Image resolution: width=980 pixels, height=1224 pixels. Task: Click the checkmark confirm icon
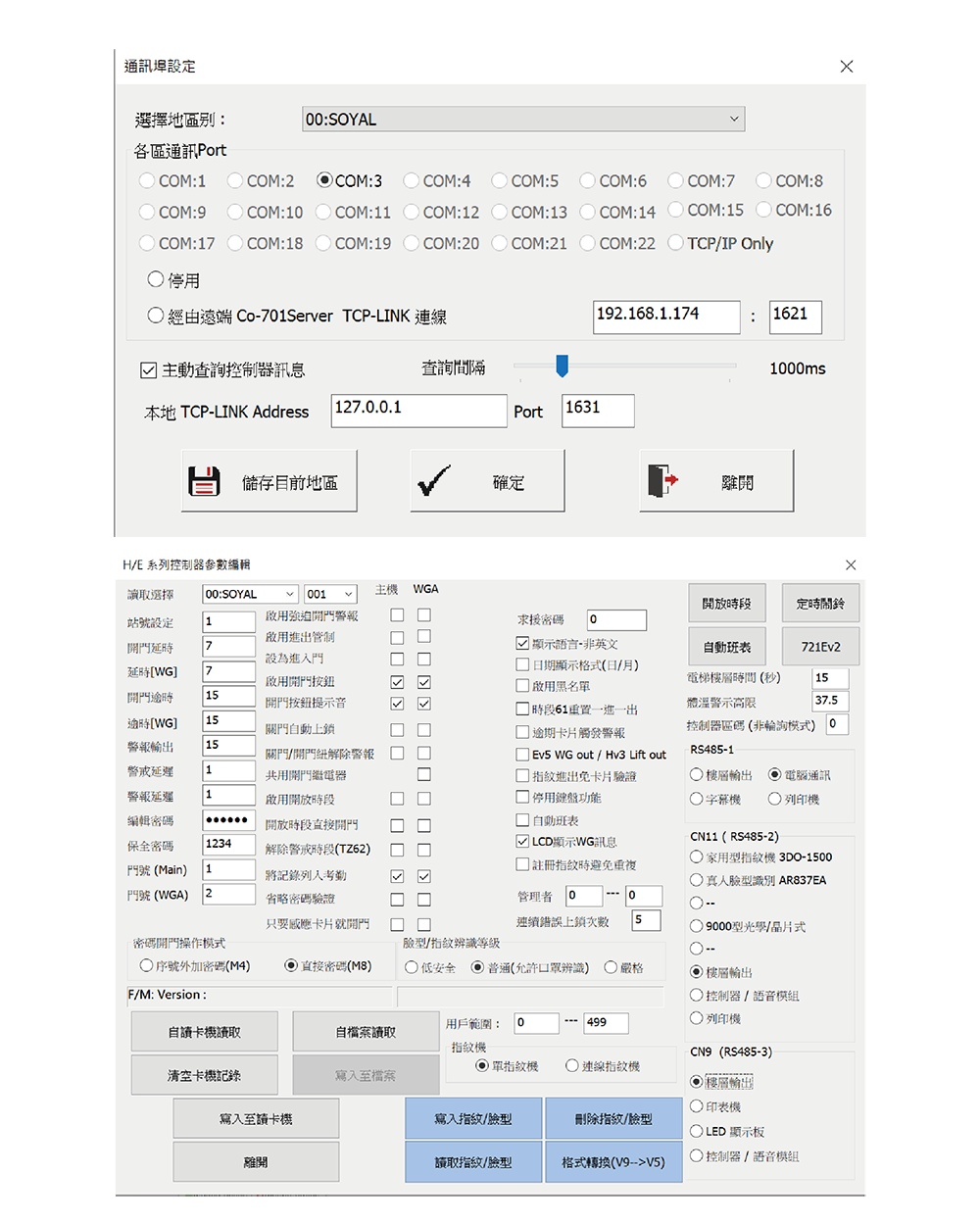[433, 481]
